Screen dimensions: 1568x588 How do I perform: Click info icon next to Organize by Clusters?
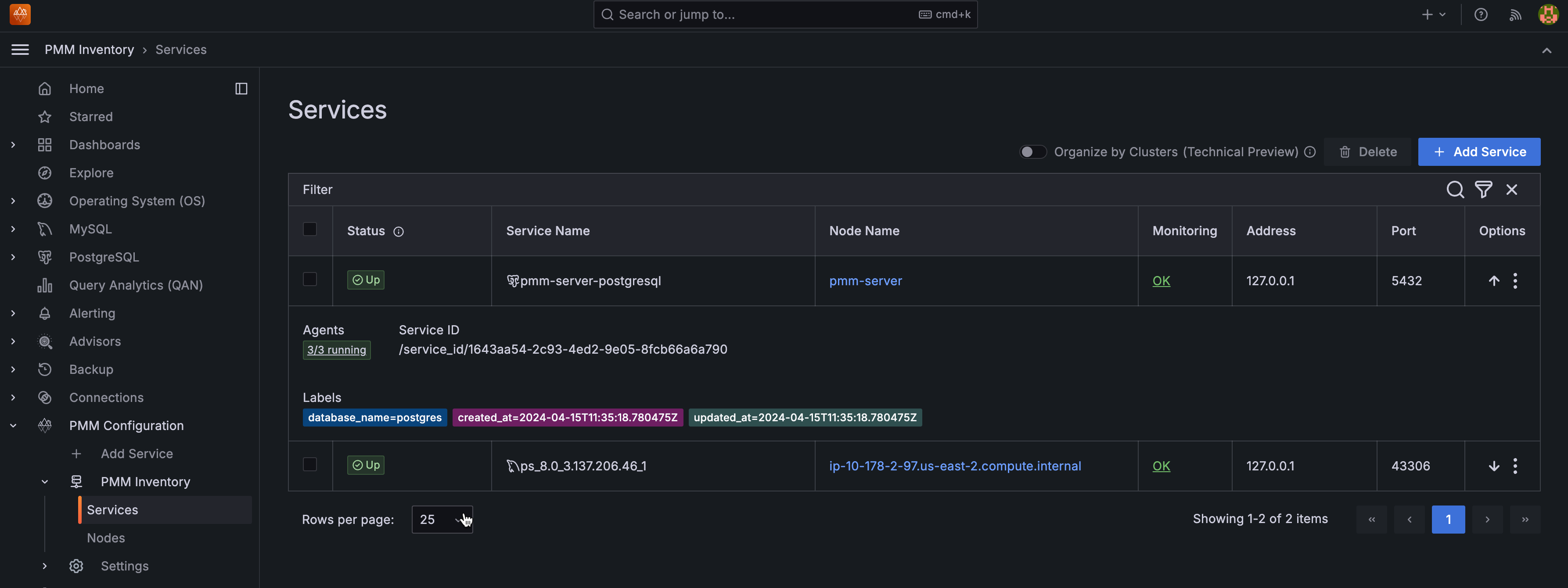point(1310,151)
